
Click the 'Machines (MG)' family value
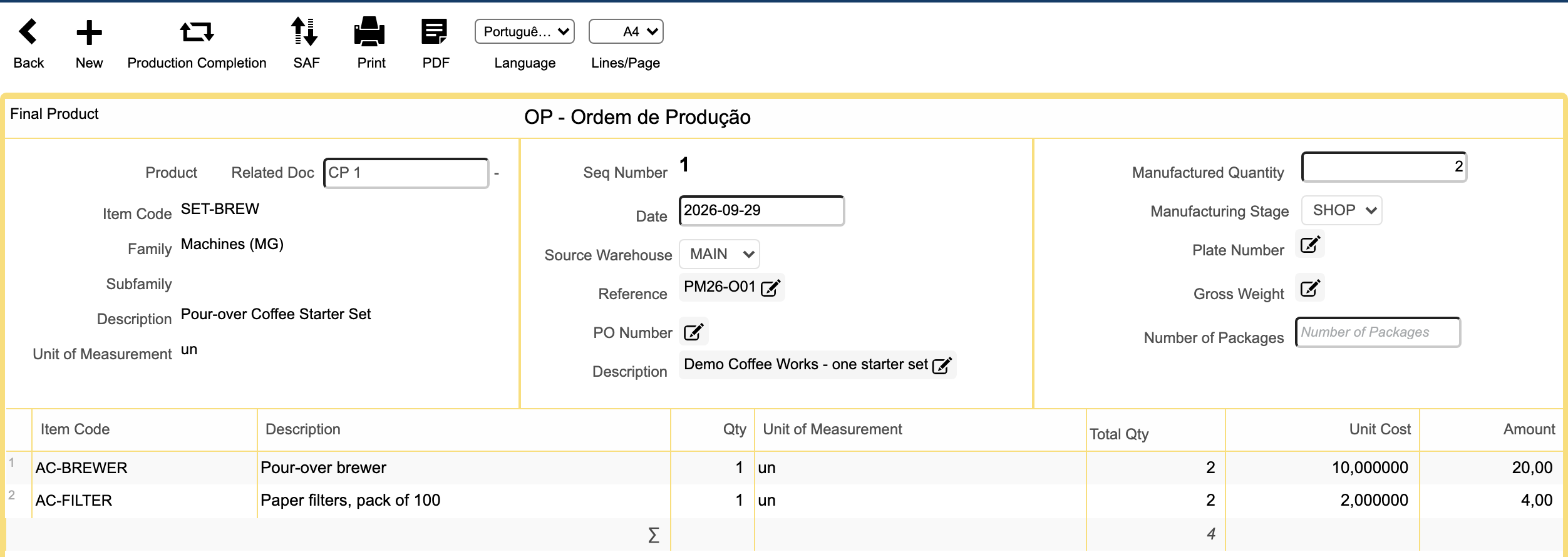point(232,244)
